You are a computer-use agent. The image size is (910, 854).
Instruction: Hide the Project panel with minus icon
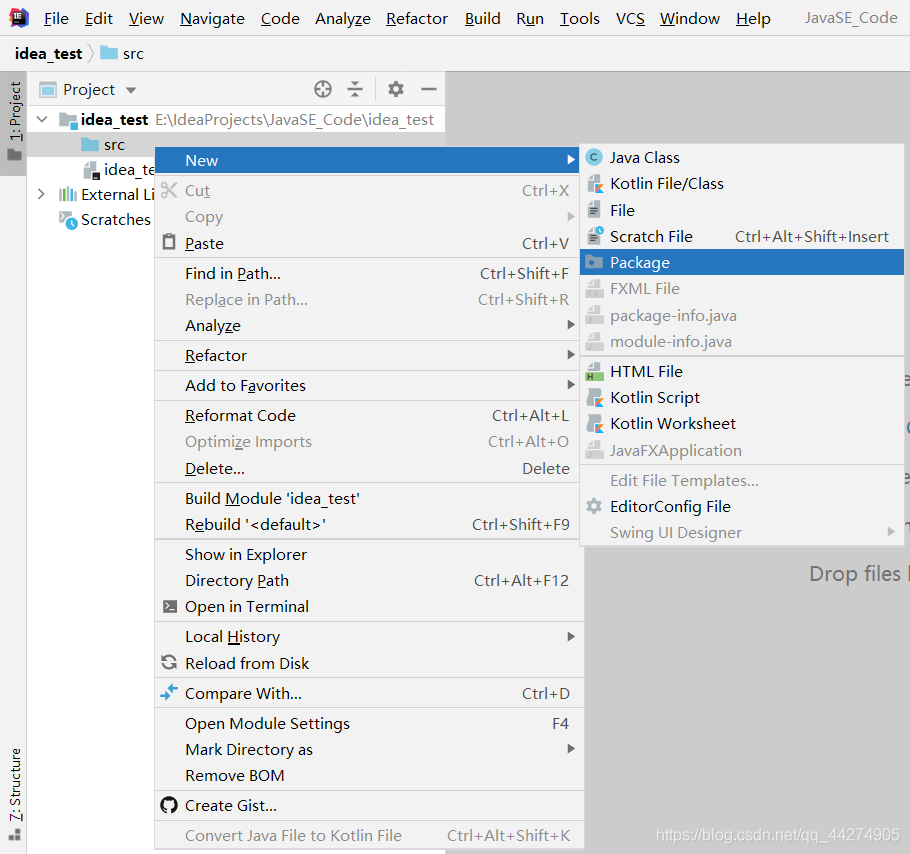point(429,89)
